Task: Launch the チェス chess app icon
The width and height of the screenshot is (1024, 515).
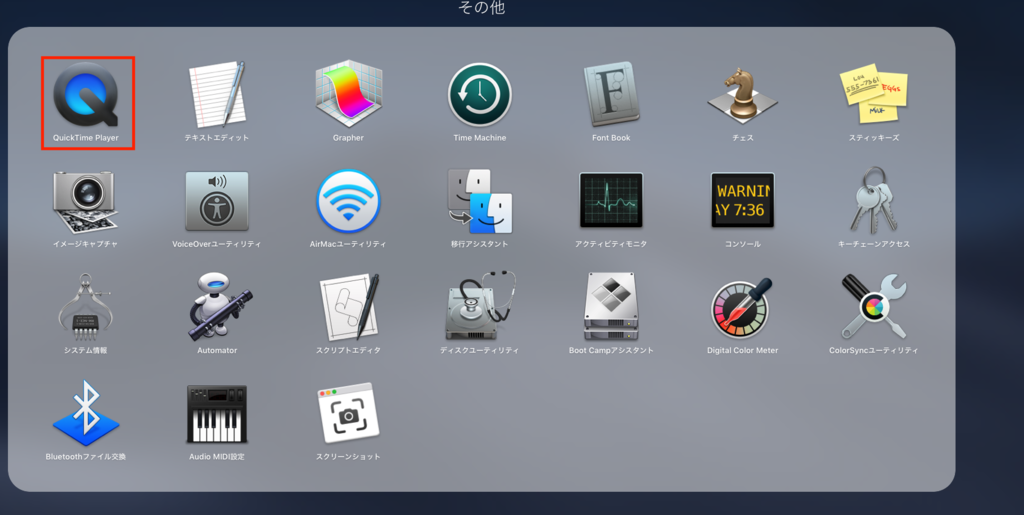Action: pos(743,95)
